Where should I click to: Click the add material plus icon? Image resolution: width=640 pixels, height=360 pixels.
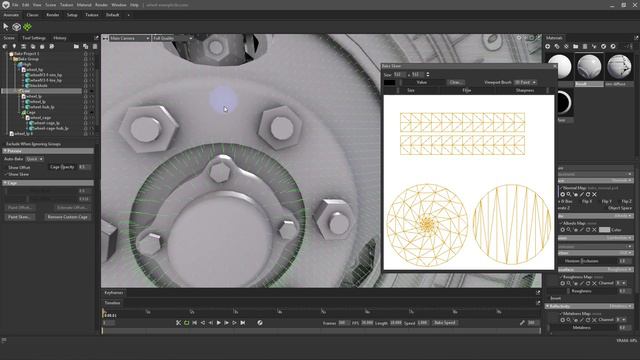(548, 47)
